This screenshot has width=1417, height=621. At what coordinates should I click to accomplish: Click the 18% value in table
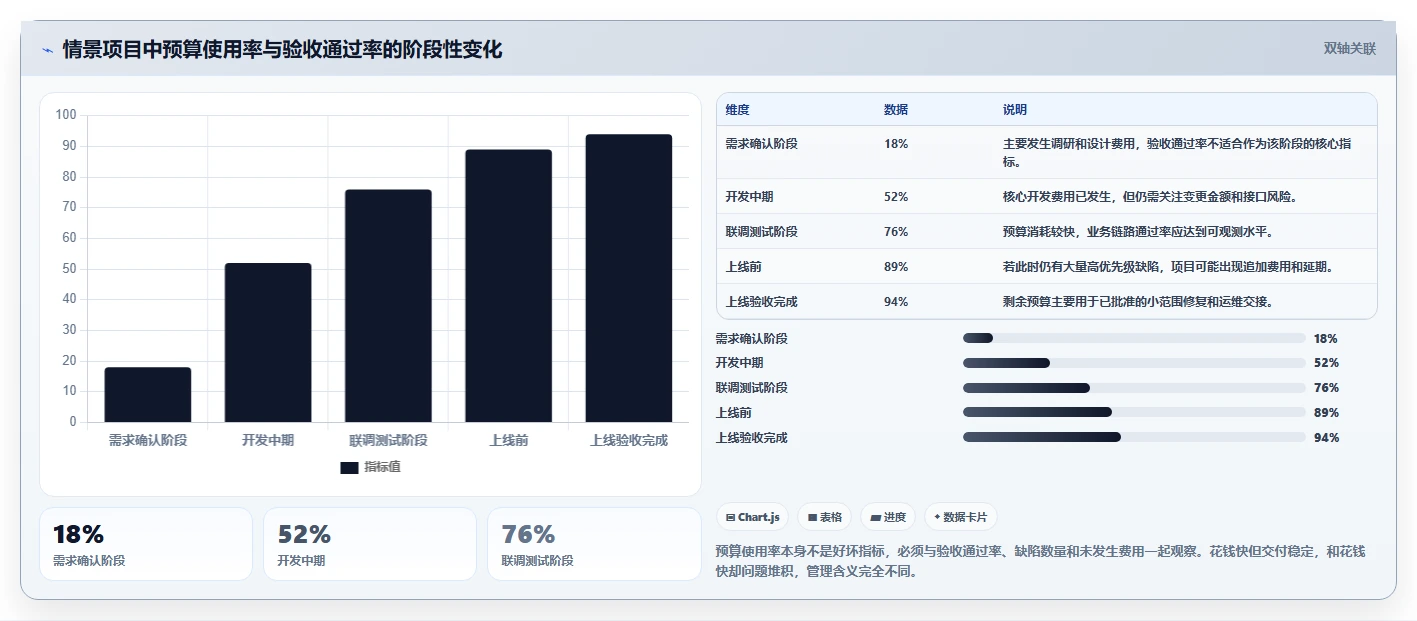896,144
